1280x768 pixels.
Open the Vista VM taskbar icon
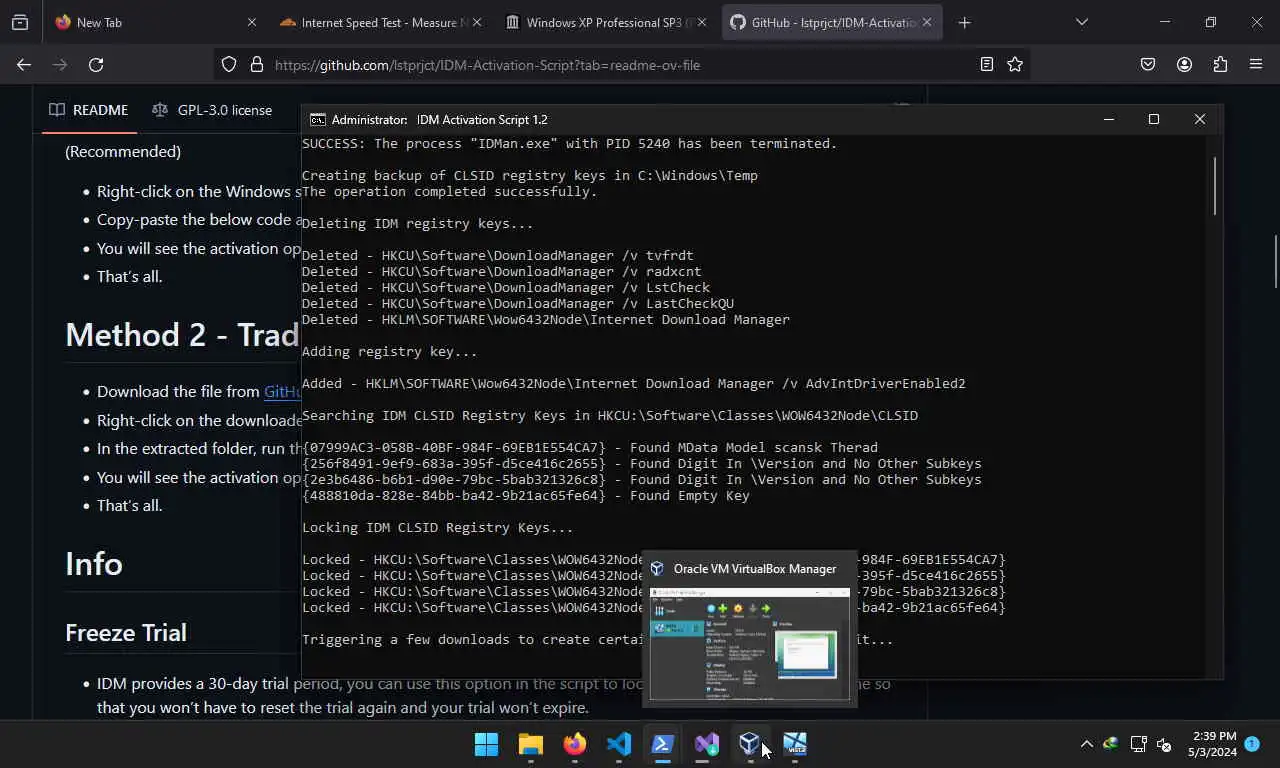[795, 744]
